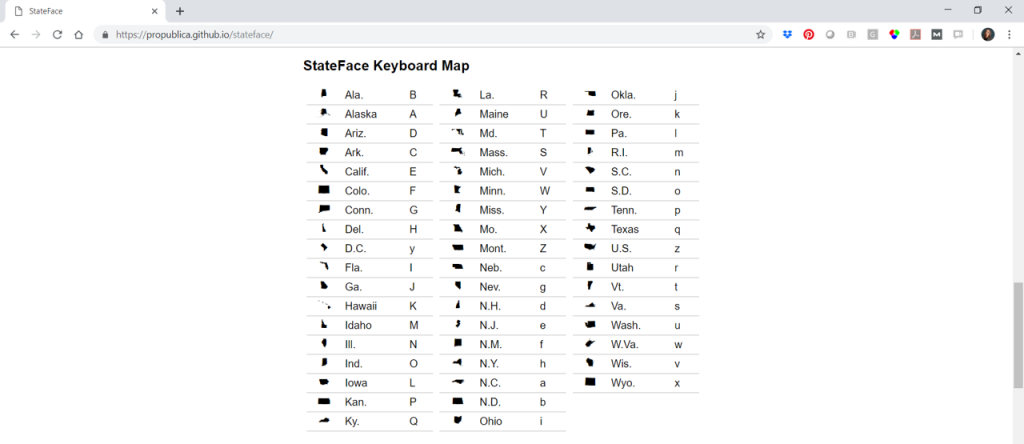Click the user profile avatar

coord(987,35)
